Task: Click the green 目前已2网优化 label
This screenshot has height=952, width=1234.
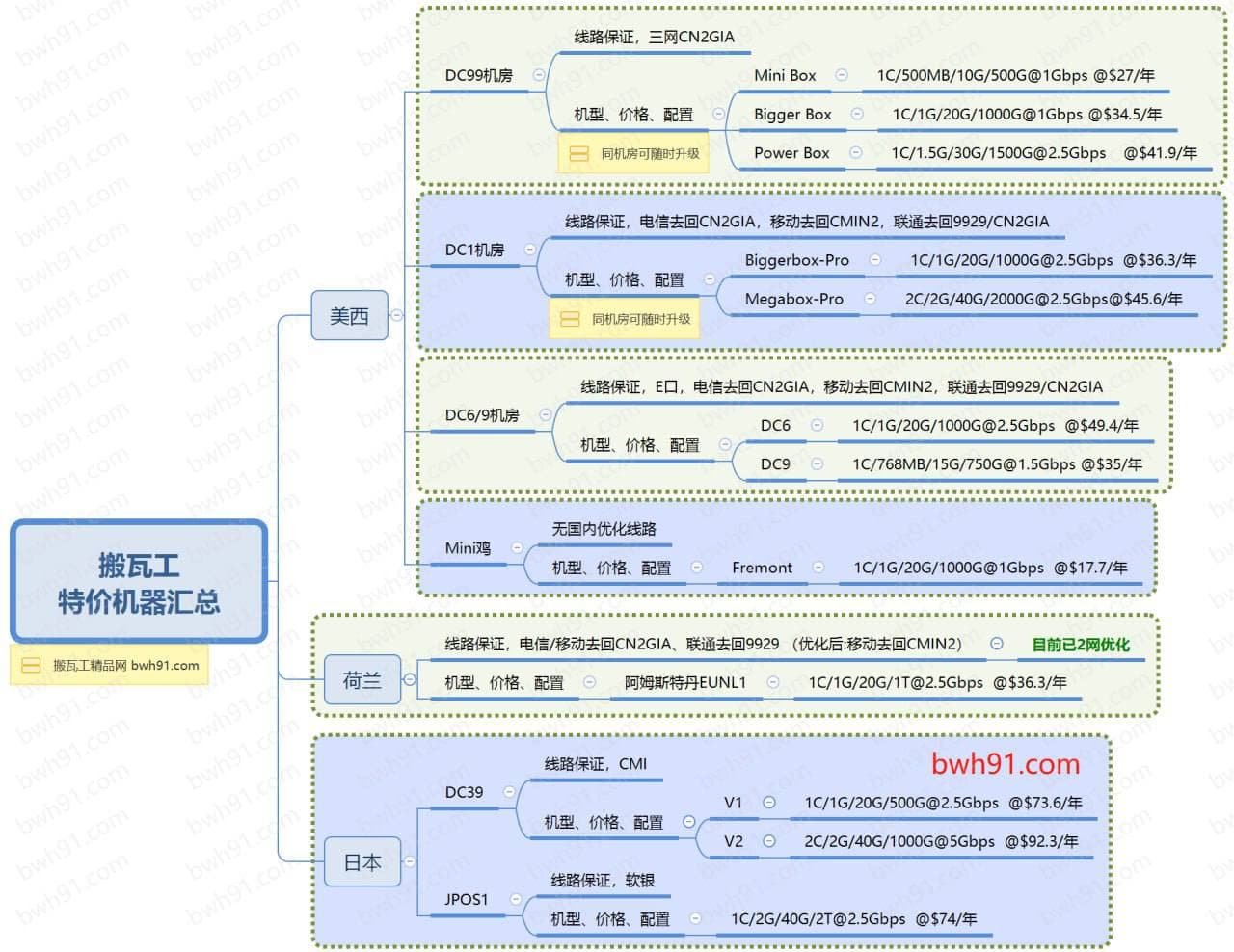Action: pos(1080,645)
